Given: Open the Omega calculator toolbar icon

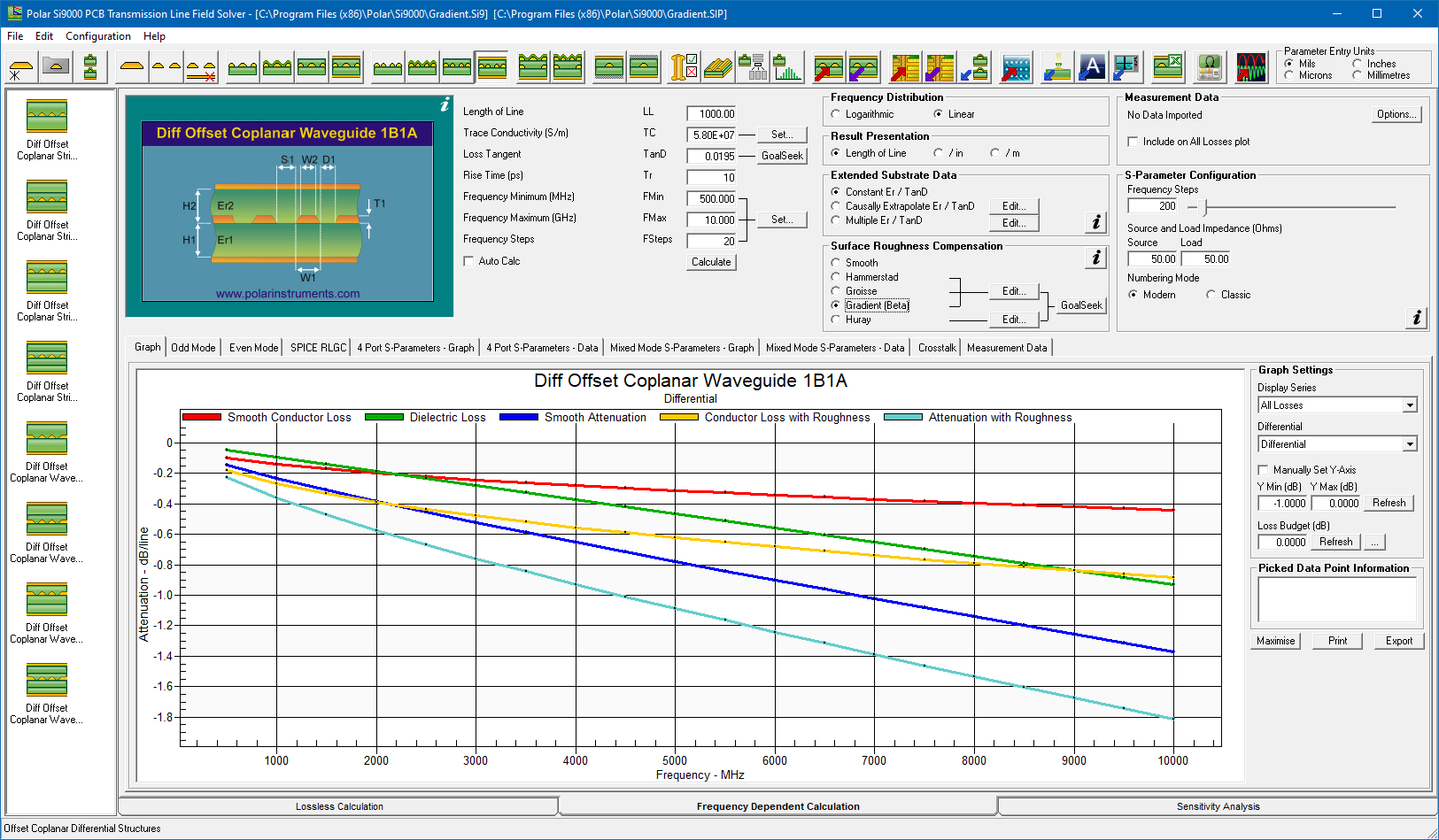Looking at the screenshot, I should click(x=1210, y=67).
